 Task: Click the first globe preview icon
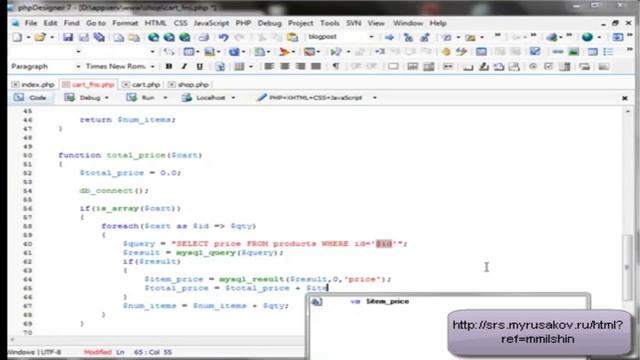click(153, 37)
